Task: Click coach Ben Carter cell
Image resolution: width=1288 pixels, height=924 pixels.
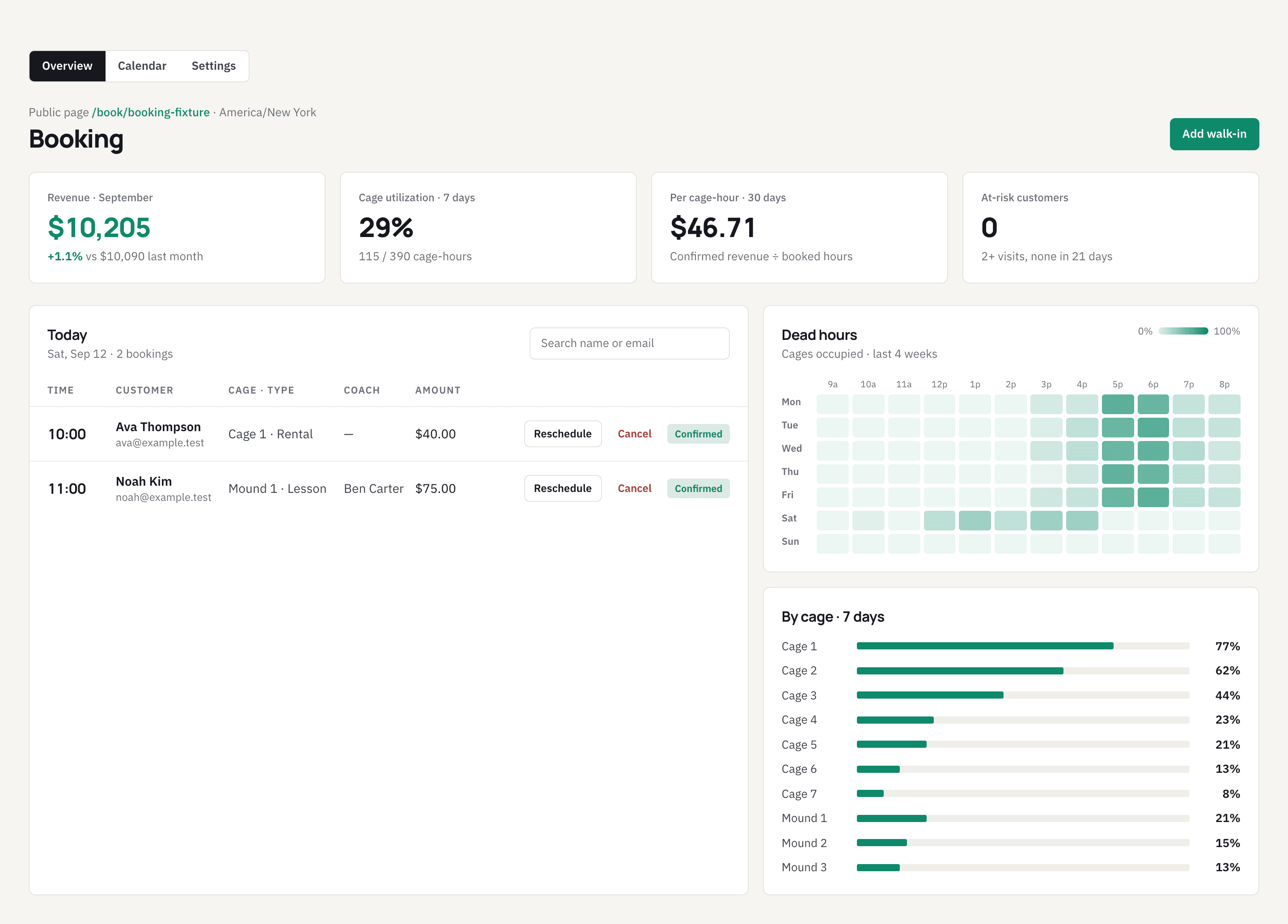Action: [374, 489]
